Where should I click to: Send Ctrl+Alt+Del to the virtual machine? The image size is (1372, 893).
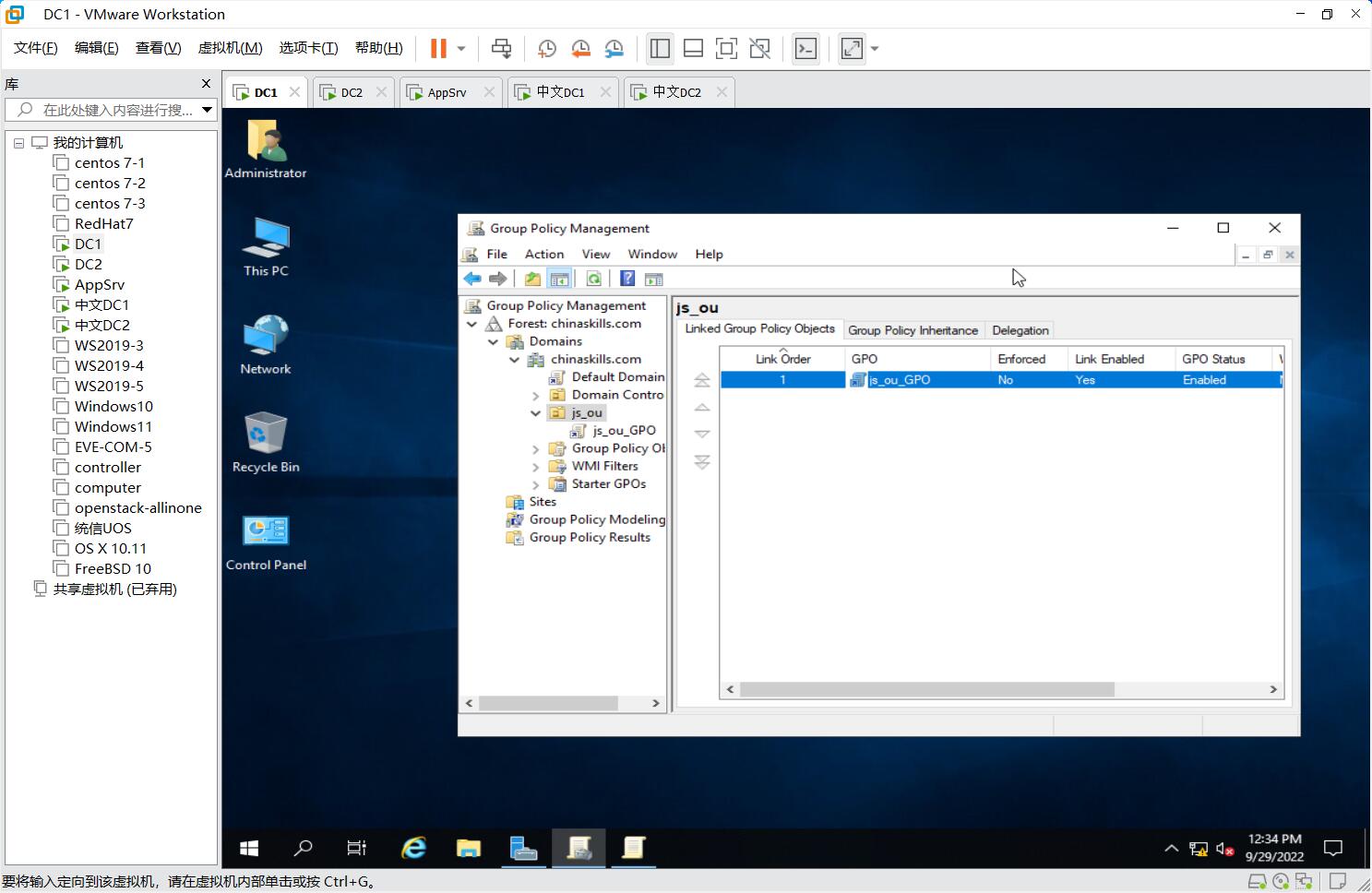(501, 48)
